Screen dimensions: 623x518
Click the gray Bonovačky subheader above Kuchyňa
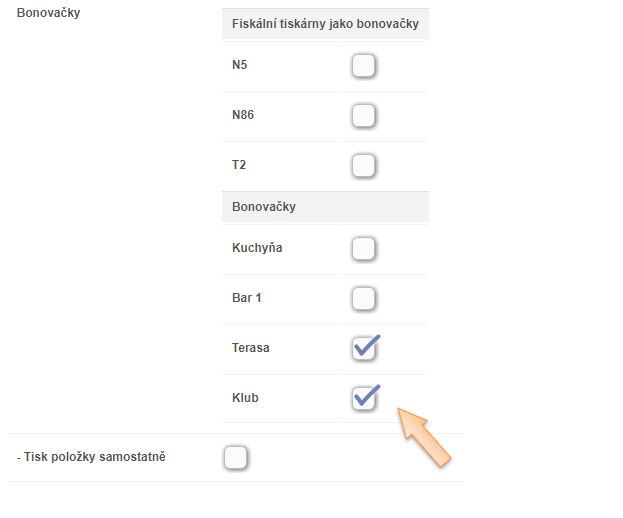click(264, 207)
